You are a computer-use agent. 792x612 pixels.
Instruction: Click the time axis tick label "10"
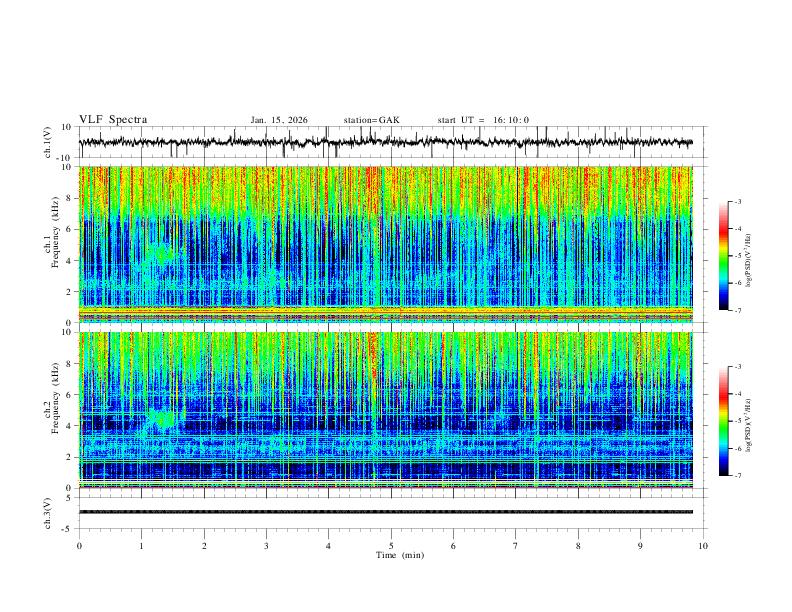tap(703, 546)
